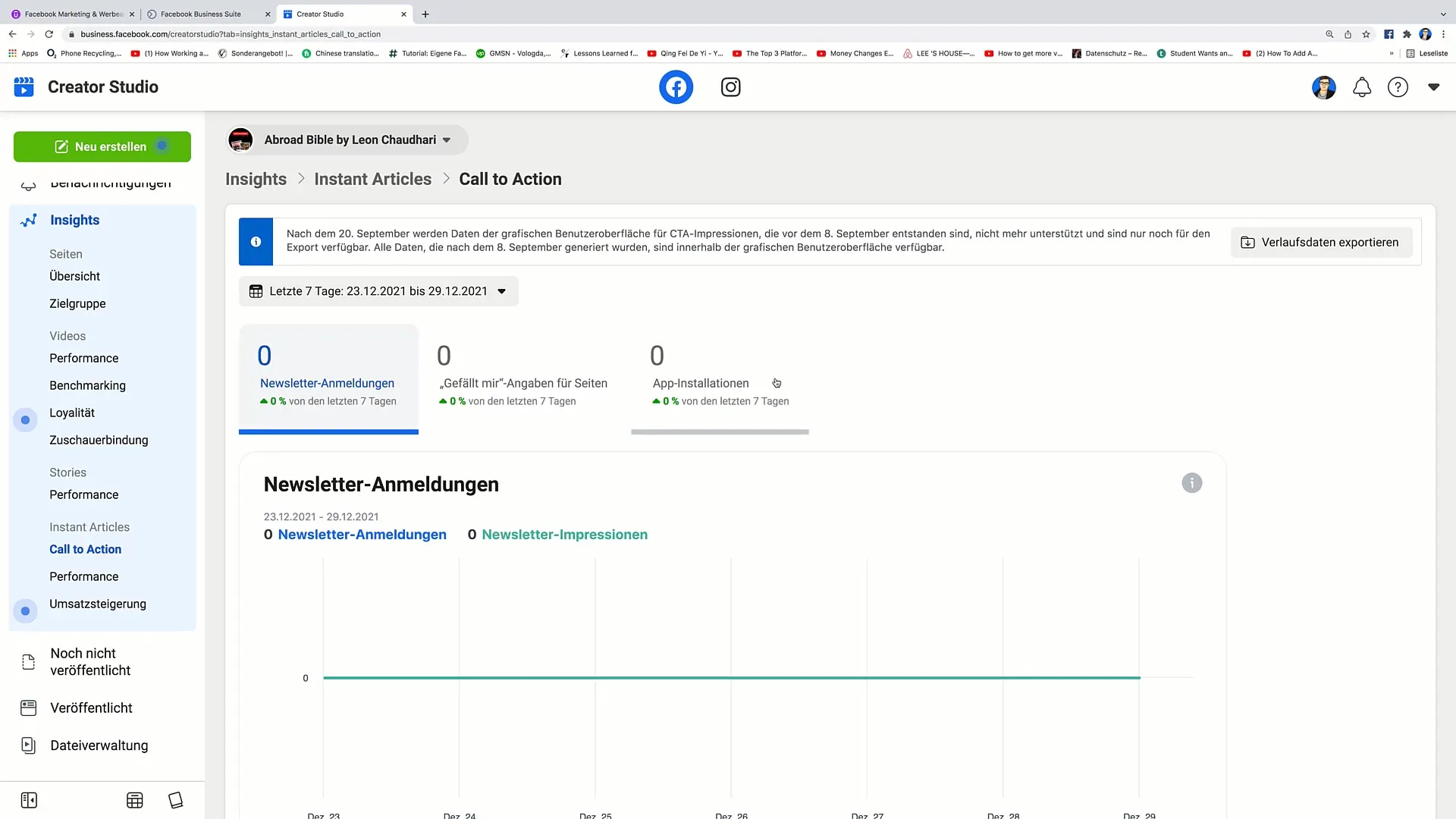Click the Insights icon in sidebar
Viewport: 1456px width, 819px height.
(x=28, y=219)
